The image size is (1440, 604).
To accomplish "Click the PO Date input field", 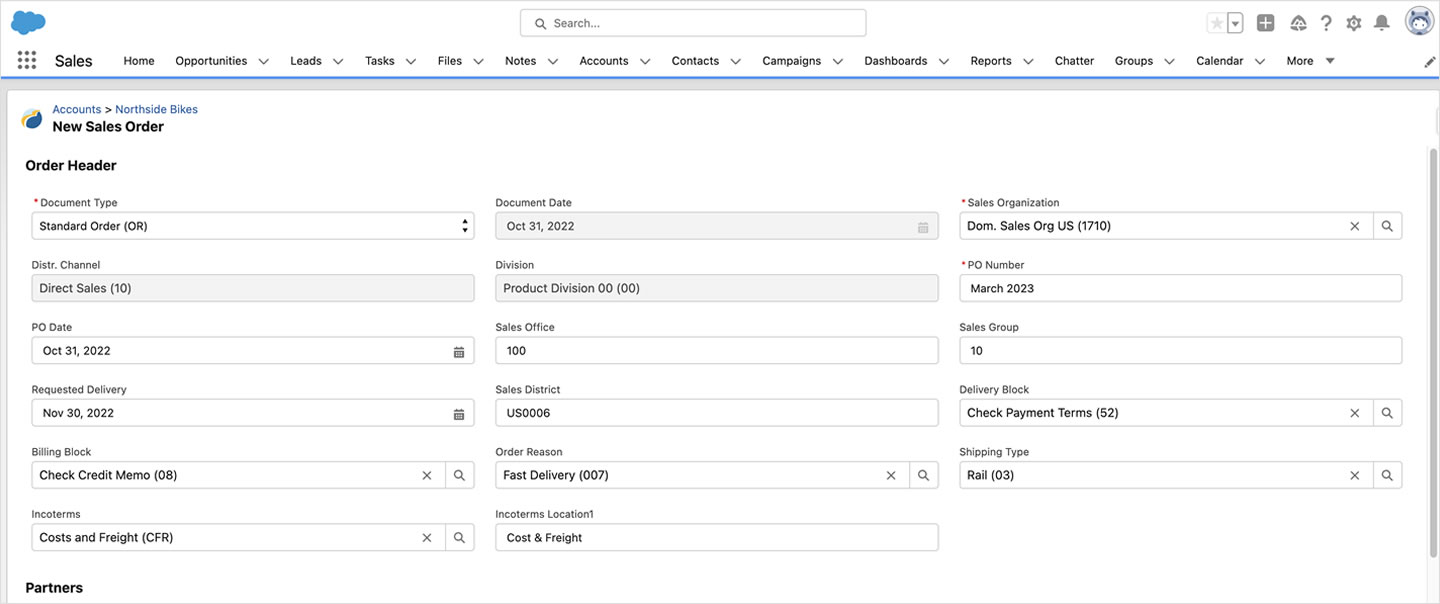I will [x=253, y=351].
